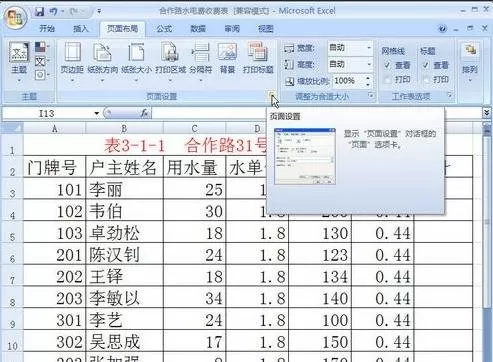This screenshot has width=493, height=362.
Task: Open the 打印区域 print area menu
Action: tap(170, 62)
